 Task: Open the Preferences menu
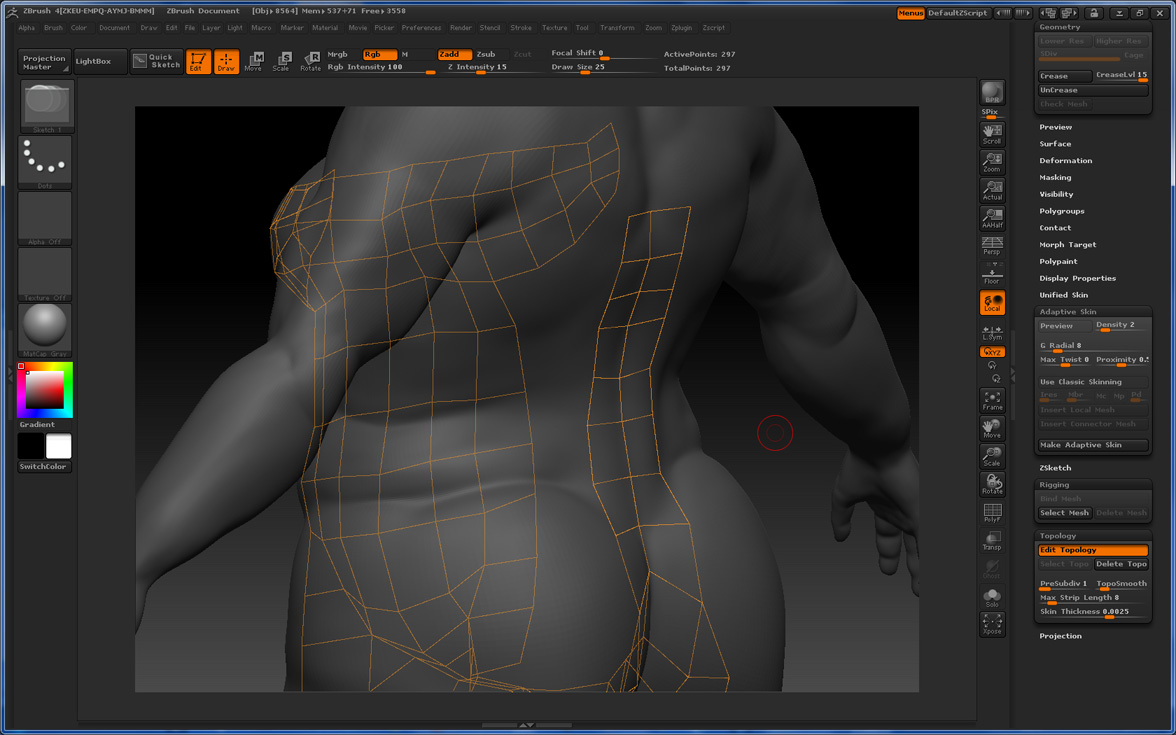click(422, 28)
